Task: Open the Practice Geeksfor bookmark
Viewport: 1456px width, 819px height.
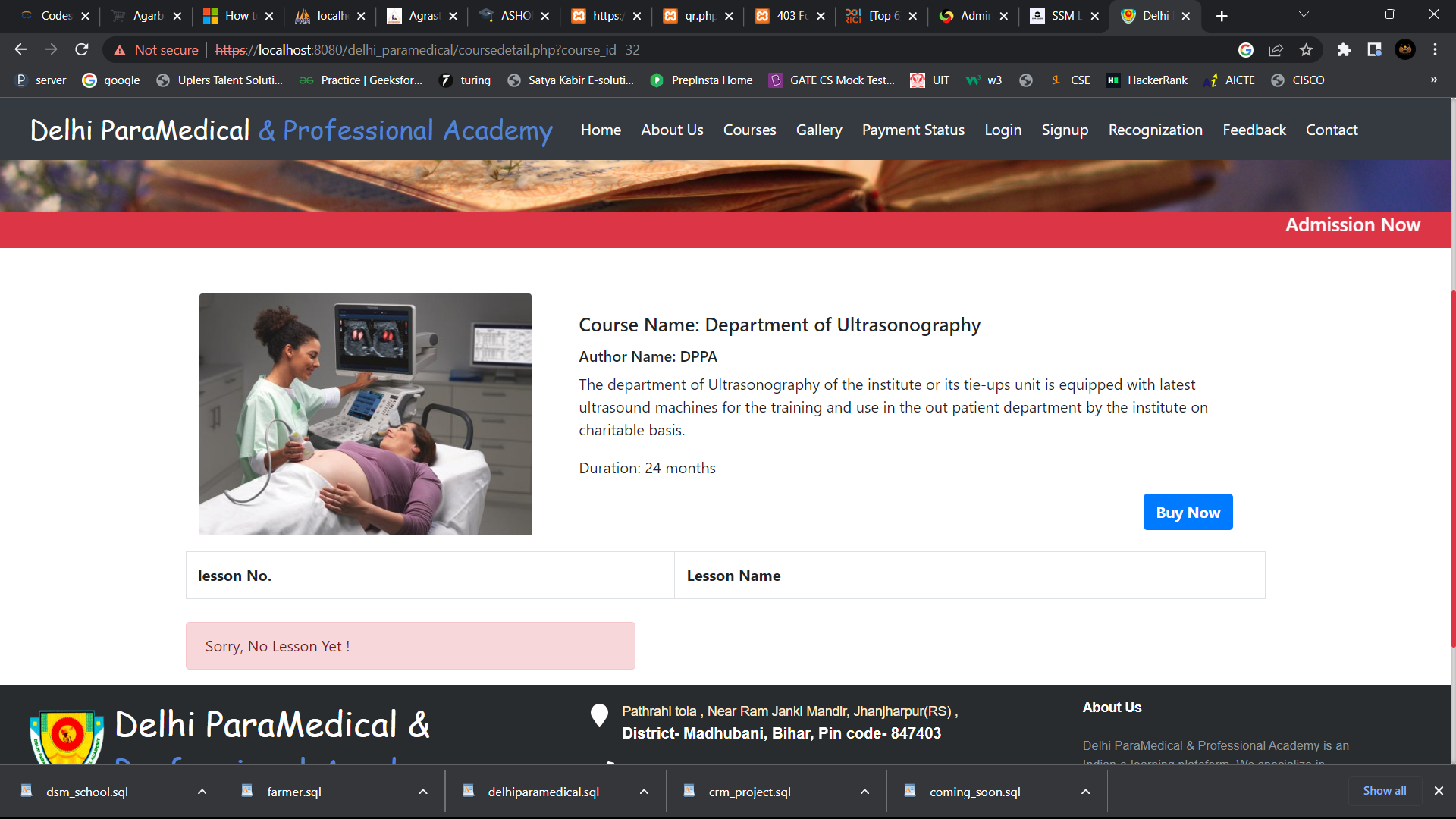Action: 361,80
